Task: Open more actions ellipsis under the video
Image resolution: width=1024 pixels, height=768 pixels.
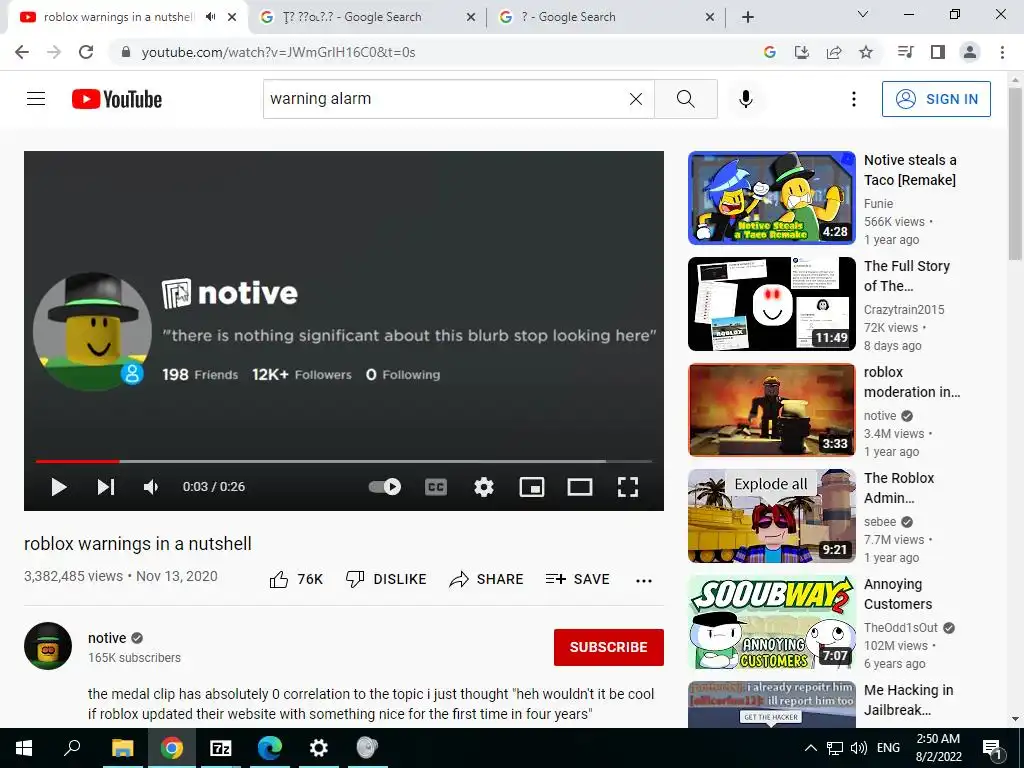Action: coord(644,581)
